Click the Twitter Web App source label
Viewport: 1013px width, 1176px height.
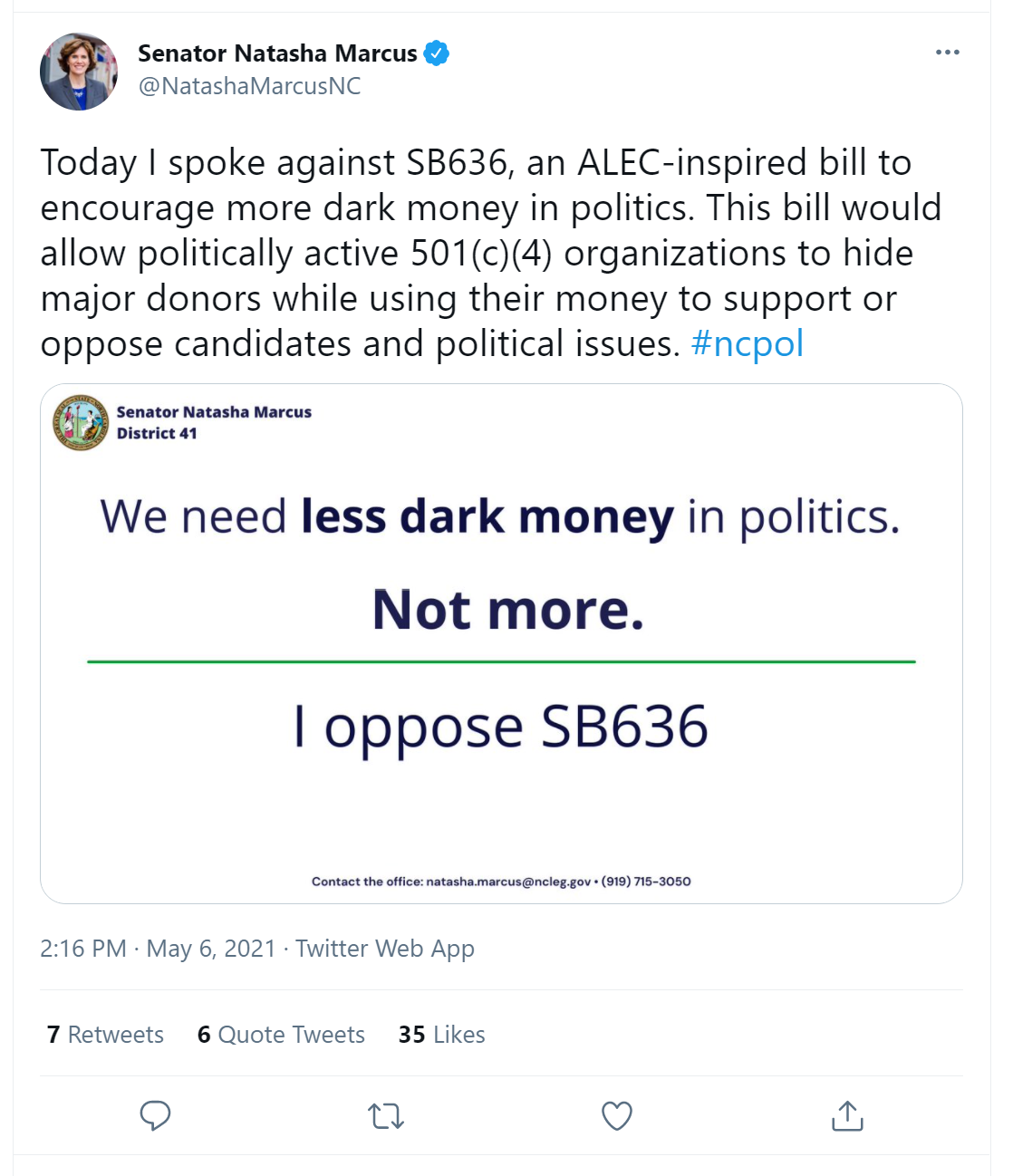point(385,949)
